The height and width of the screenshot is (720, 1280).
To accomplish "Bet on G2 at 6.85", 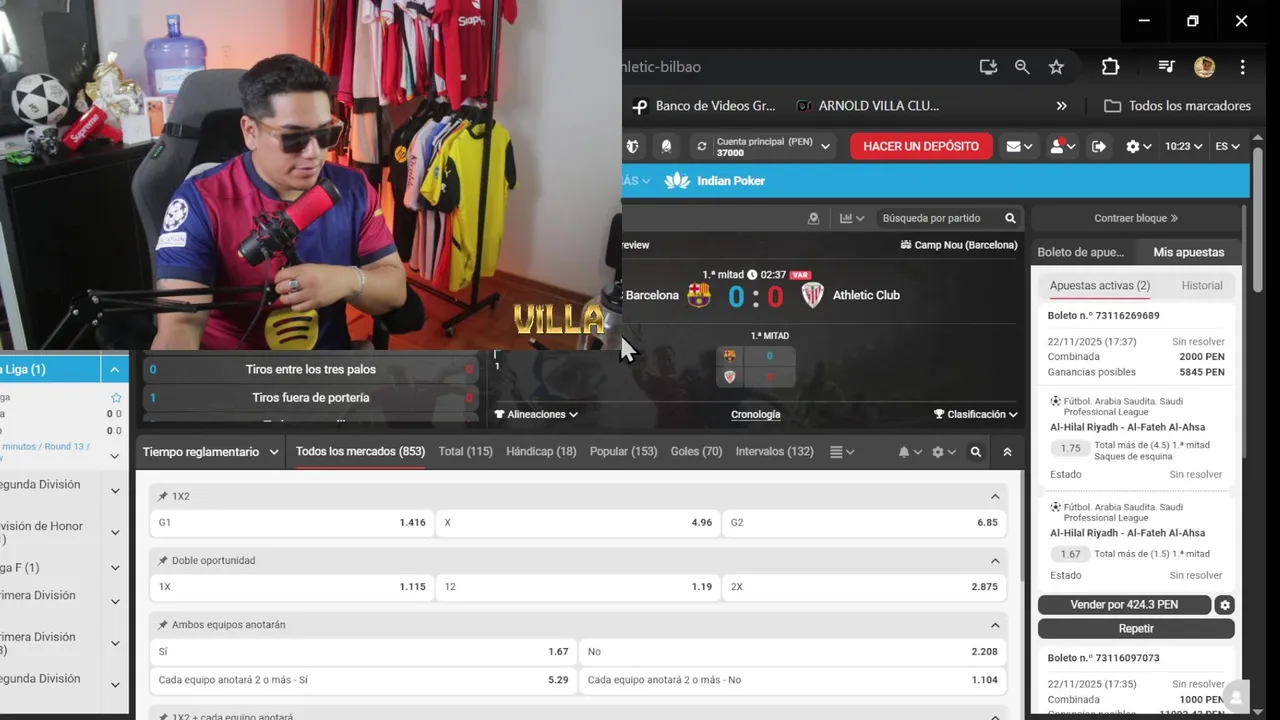I will click(864, 523).
